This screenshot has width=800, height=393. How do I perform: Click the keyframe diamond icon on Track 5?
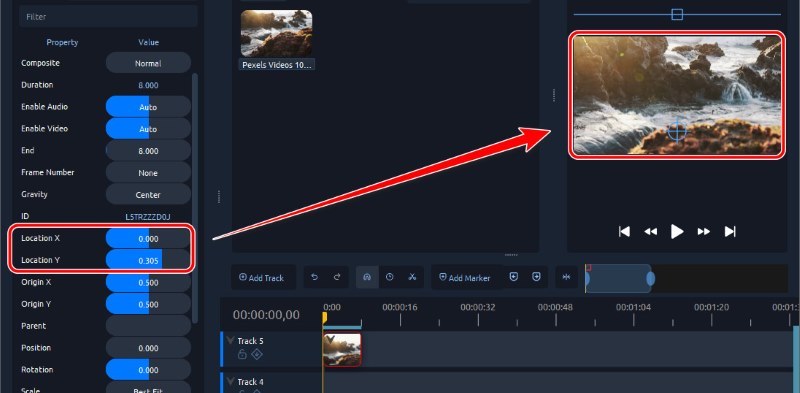257,354
